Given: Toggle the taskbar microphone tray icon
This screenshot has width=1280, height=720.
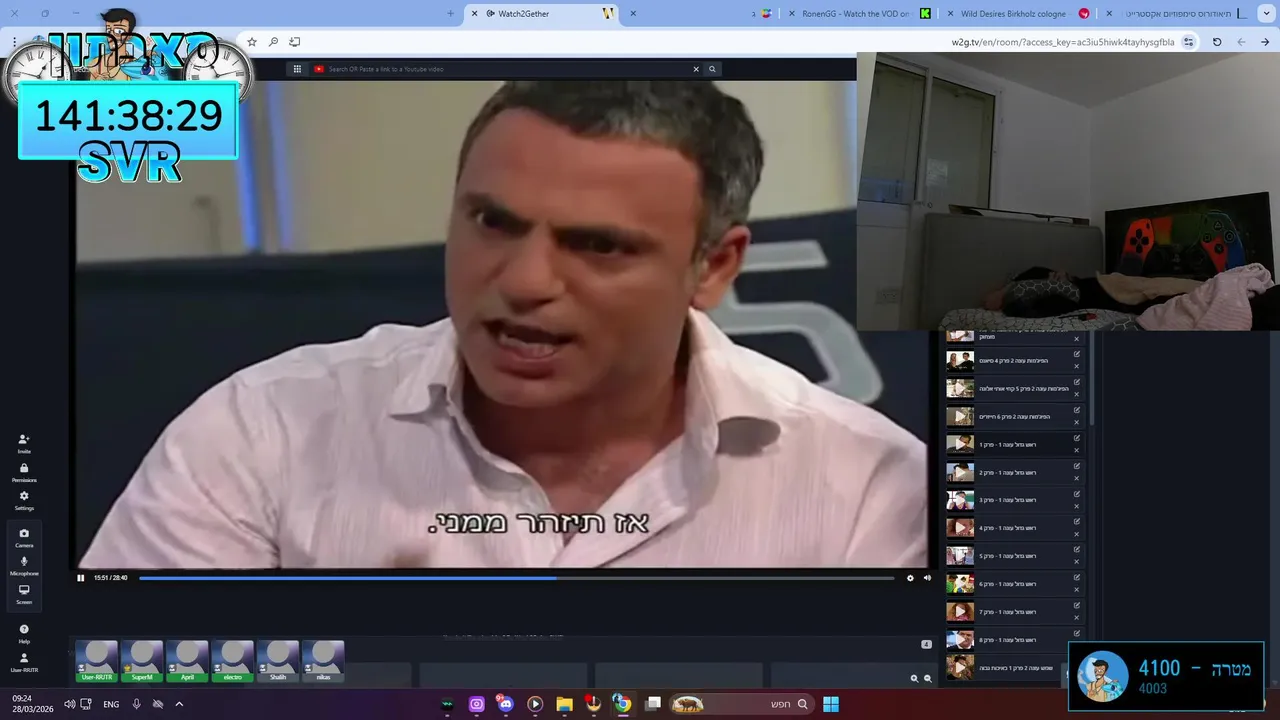Looking at the screenshot, I should pos(137,704).
